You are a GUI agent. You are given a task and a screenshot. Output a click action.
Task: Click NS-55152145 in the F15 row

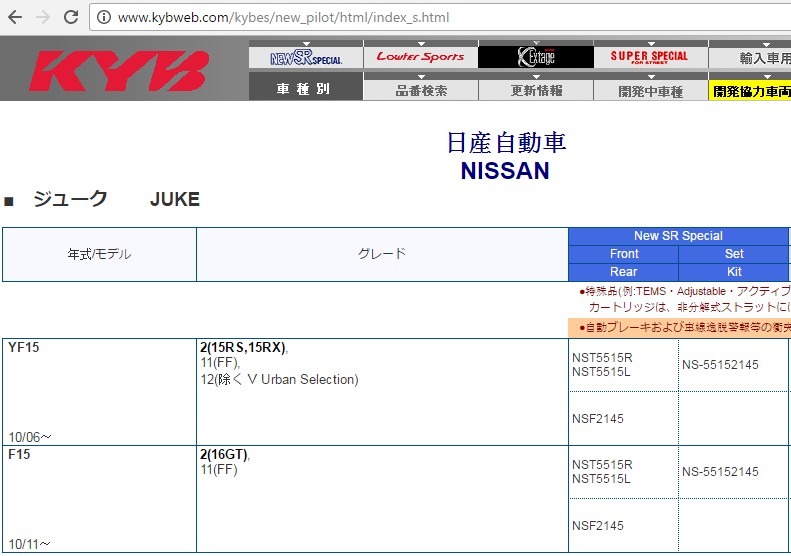720,472
